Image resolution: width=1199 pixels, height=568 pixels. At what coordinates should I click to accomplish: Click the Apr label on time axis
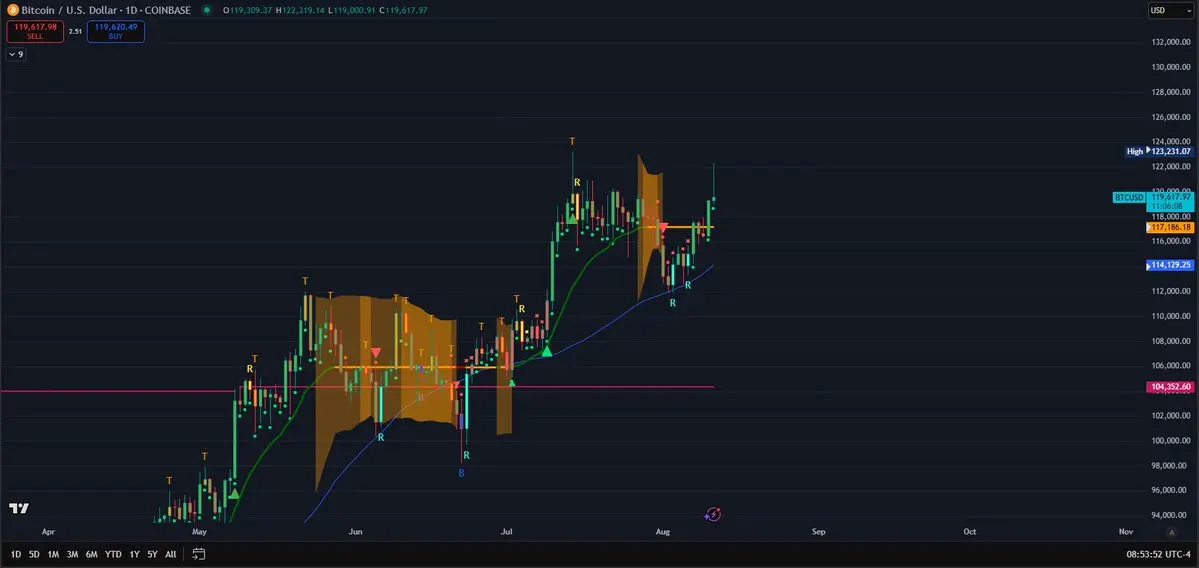click(49, 531)
